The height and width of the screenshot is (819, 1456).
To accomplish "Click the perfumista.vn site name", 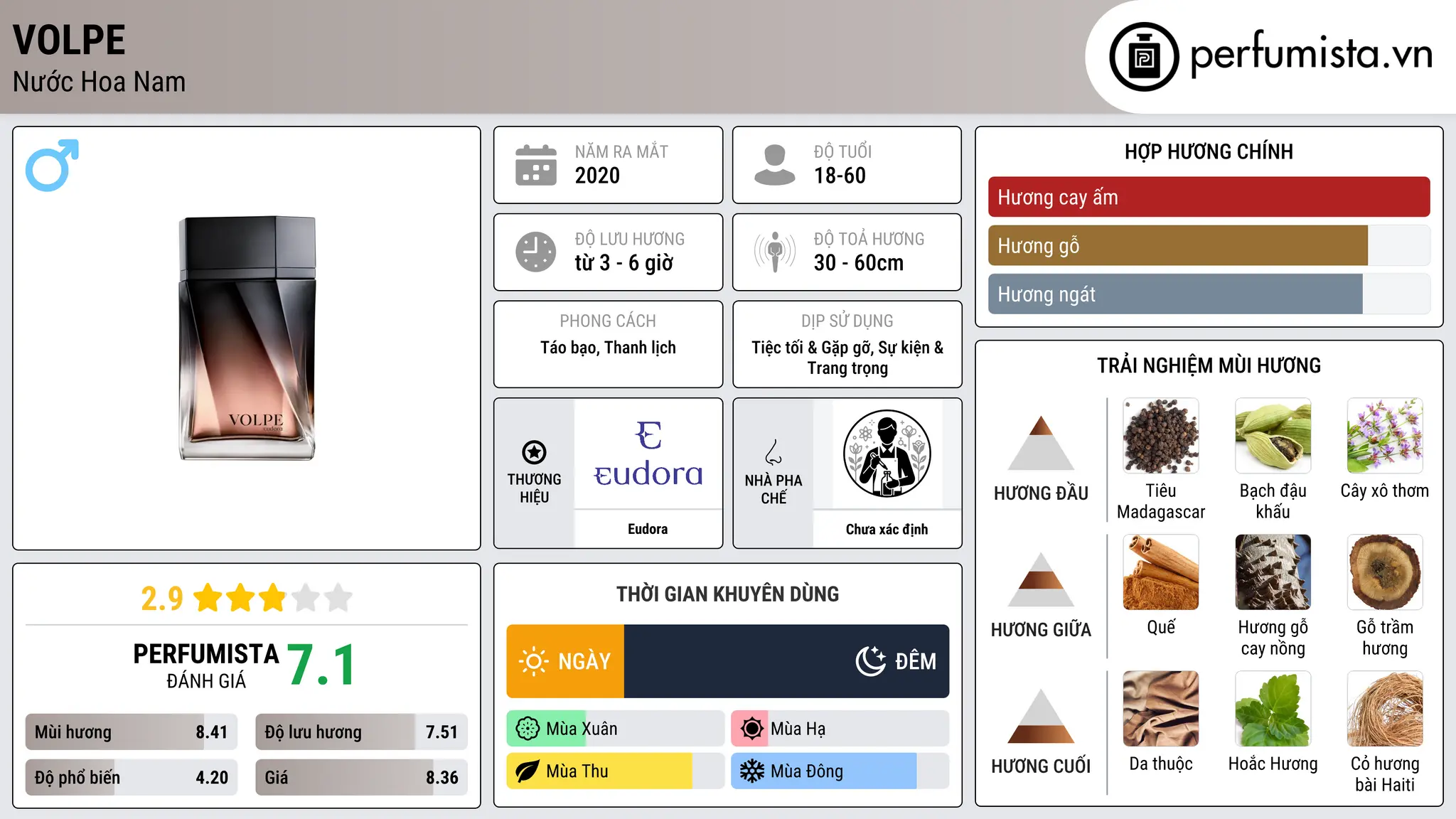I will [1312, 54].
